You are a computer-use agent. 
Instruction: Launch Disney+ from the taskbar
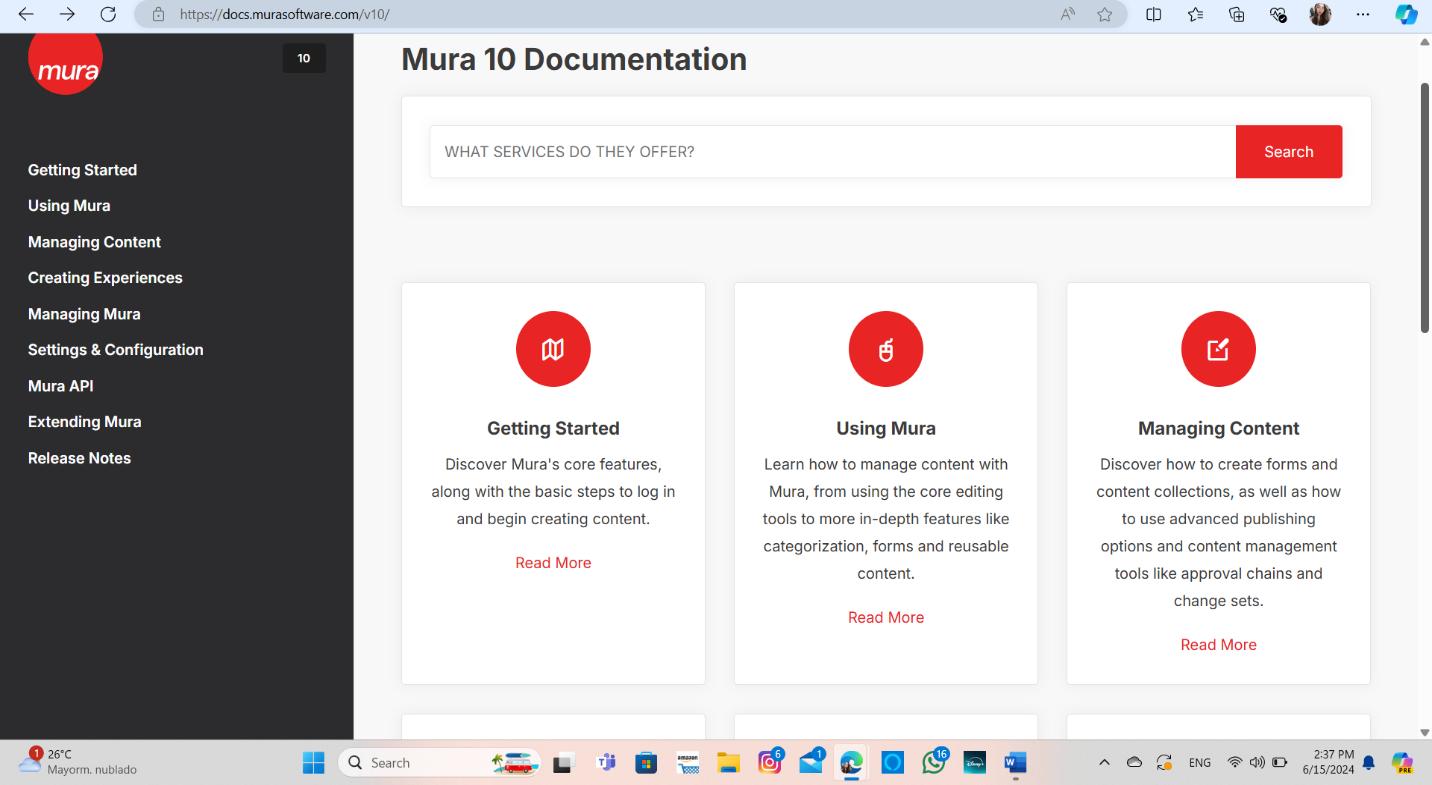pyautogui.click(x=974, y=762)
